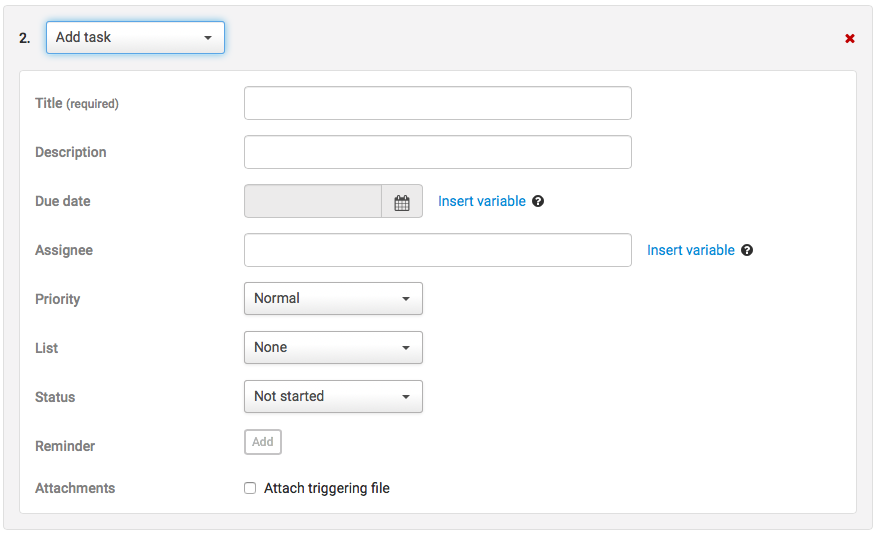Click the red X remove action icon
The height and width of the screenshot is (533, 877).
coord(850,38)
